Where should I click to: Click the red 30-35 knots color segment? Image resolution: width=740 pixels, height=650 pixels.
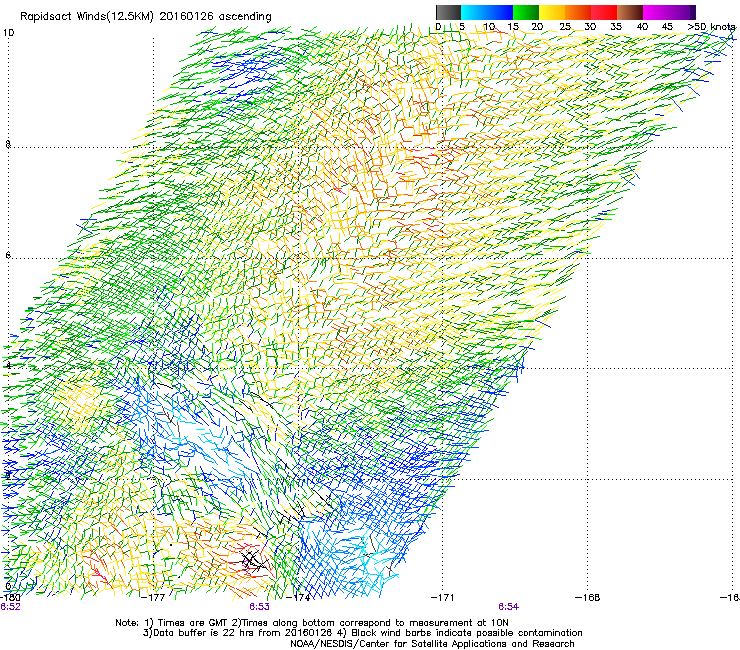(604, 12)
